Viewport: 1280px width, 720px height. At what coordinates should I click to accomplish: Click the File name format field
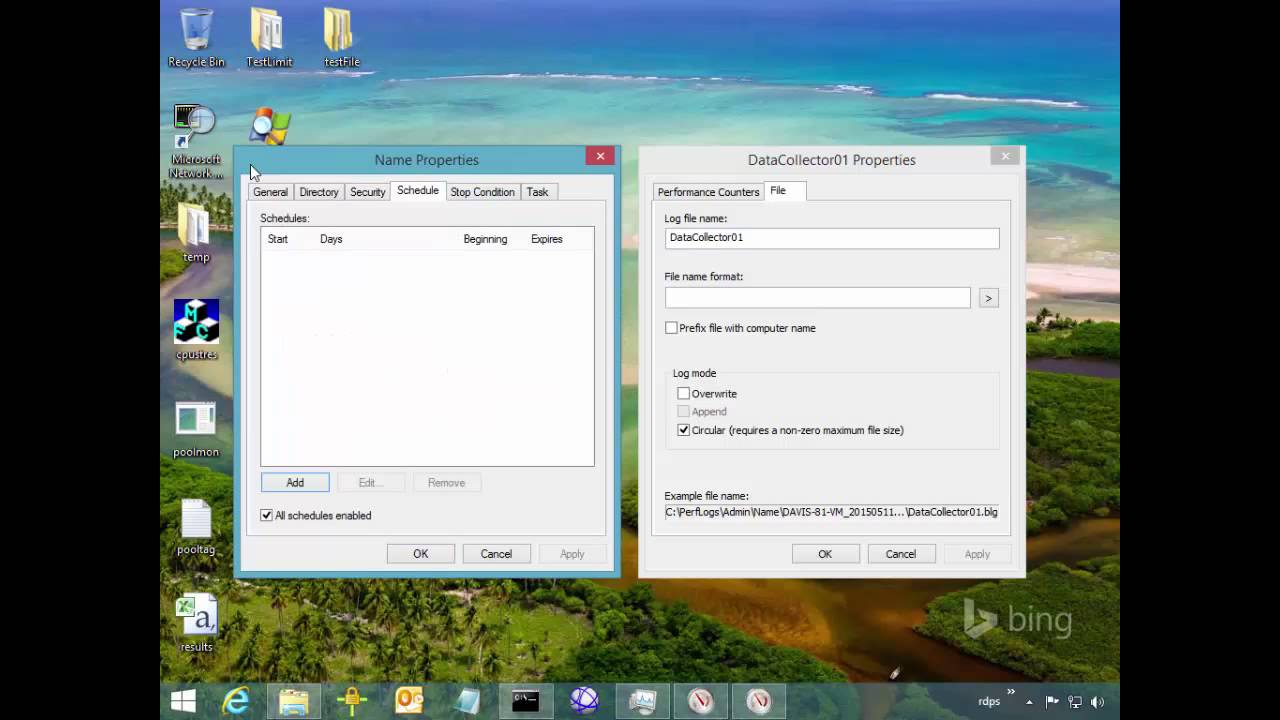(x=818, y=297)
